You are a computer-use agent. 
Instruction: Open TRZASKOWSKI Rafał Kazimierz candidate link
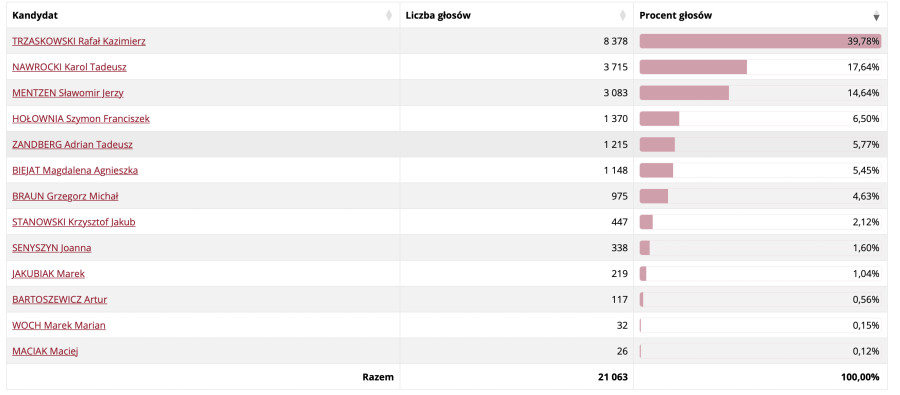coord(79,41)
